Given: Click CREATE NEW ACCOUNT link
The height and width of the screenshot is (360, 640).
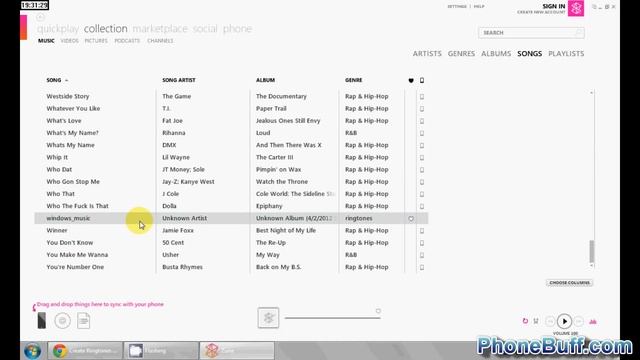Looking at the screenshot, I should 541,12.
